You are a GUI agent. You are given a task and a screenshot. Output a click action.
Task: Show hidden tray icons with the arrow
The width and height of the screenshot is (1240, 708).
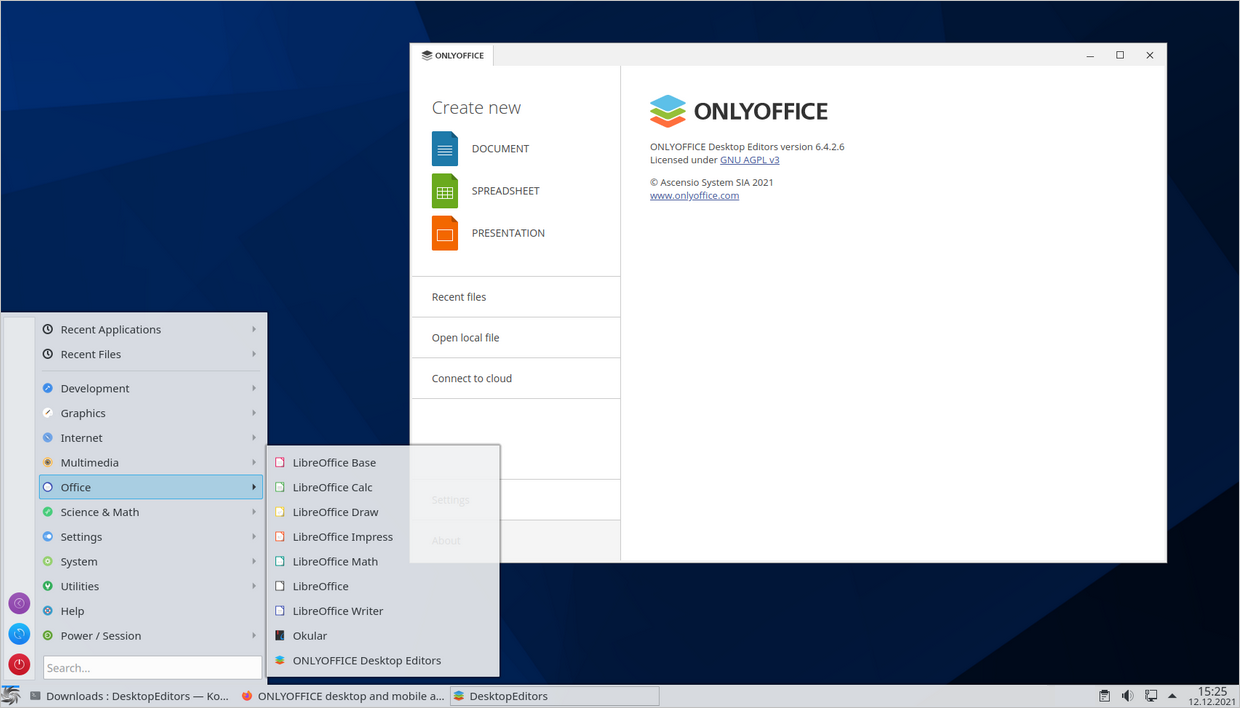click(x=1172, y=695)
